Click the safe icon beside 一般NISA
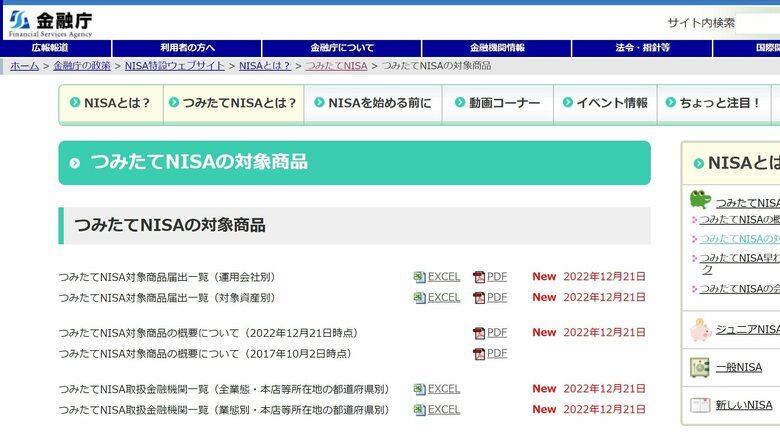This screenshot has height=439, width=780. pos(700,368)
